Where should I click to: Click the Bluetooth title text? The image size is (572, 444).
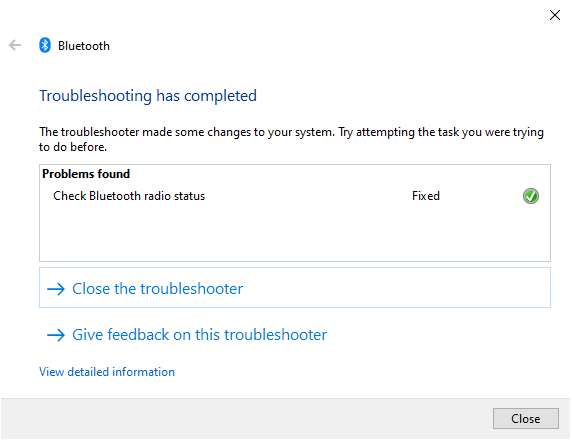(x=84, y=46)
